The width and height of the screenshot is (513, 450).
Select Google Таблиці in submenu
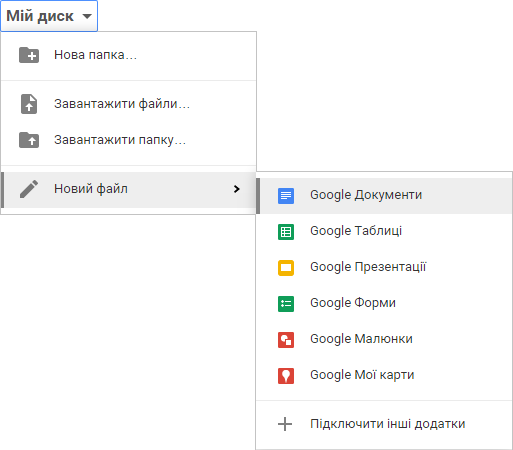pyautogui.click(x=385, y=232)
